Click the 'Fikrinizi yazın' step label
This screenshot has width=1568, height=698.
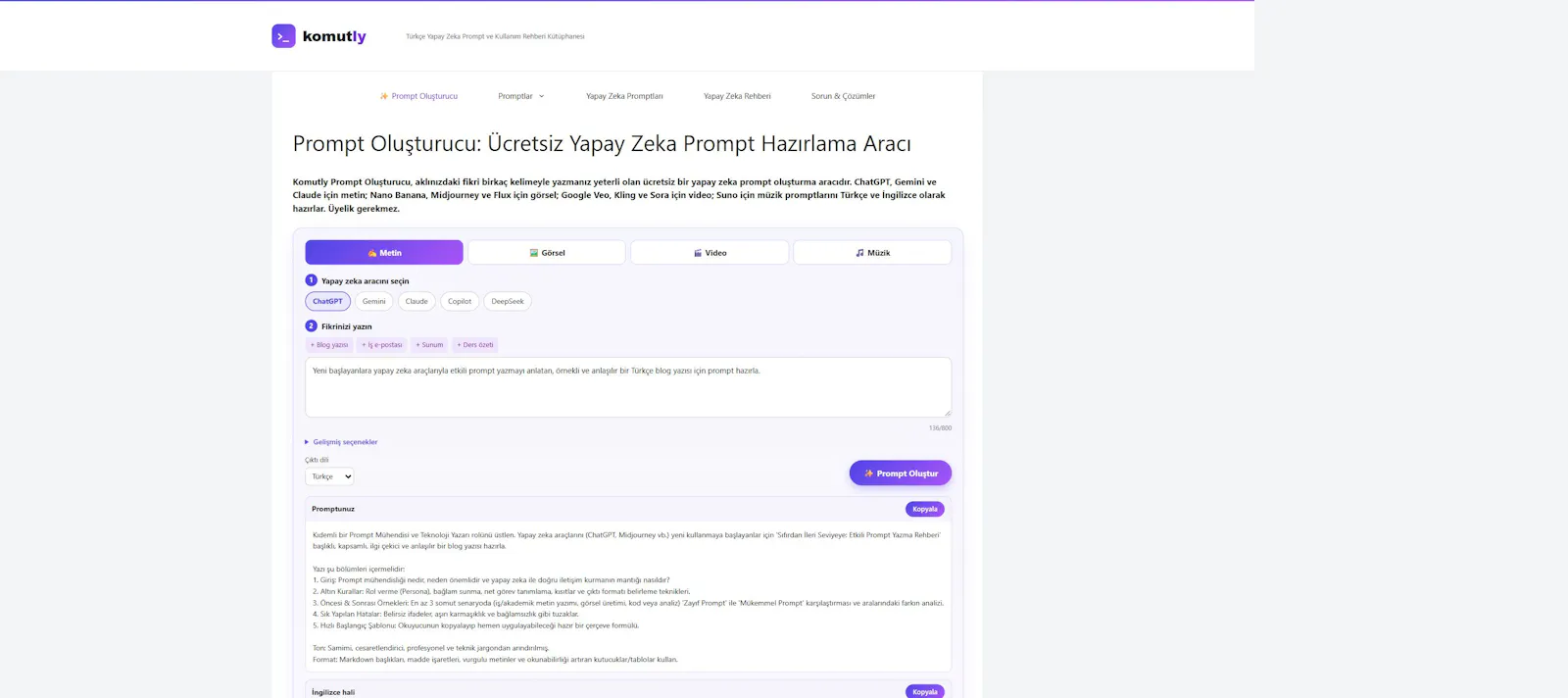347,326
